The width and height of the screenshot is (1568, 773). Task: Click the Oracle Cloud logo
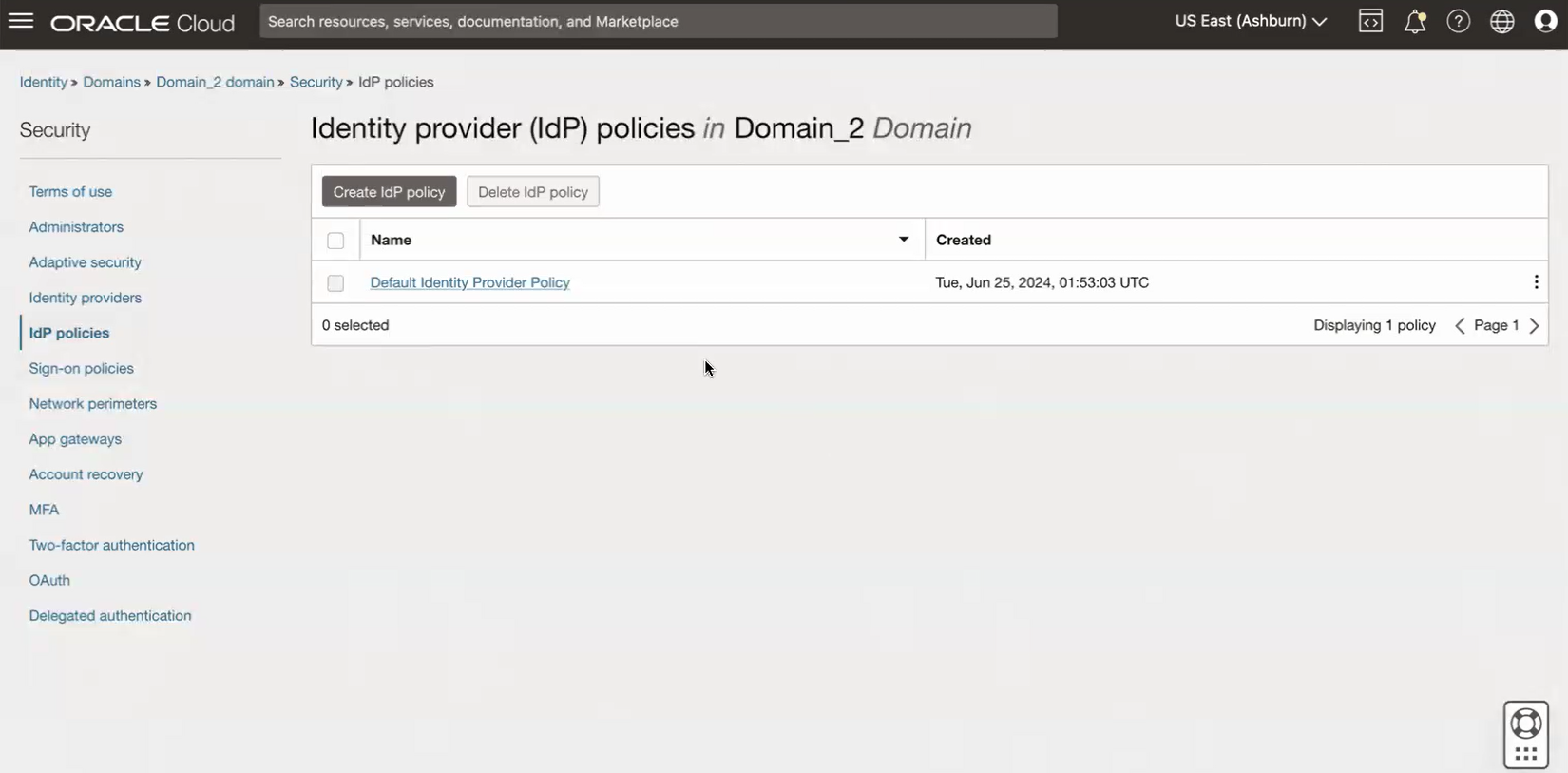[x=143, y=23]
